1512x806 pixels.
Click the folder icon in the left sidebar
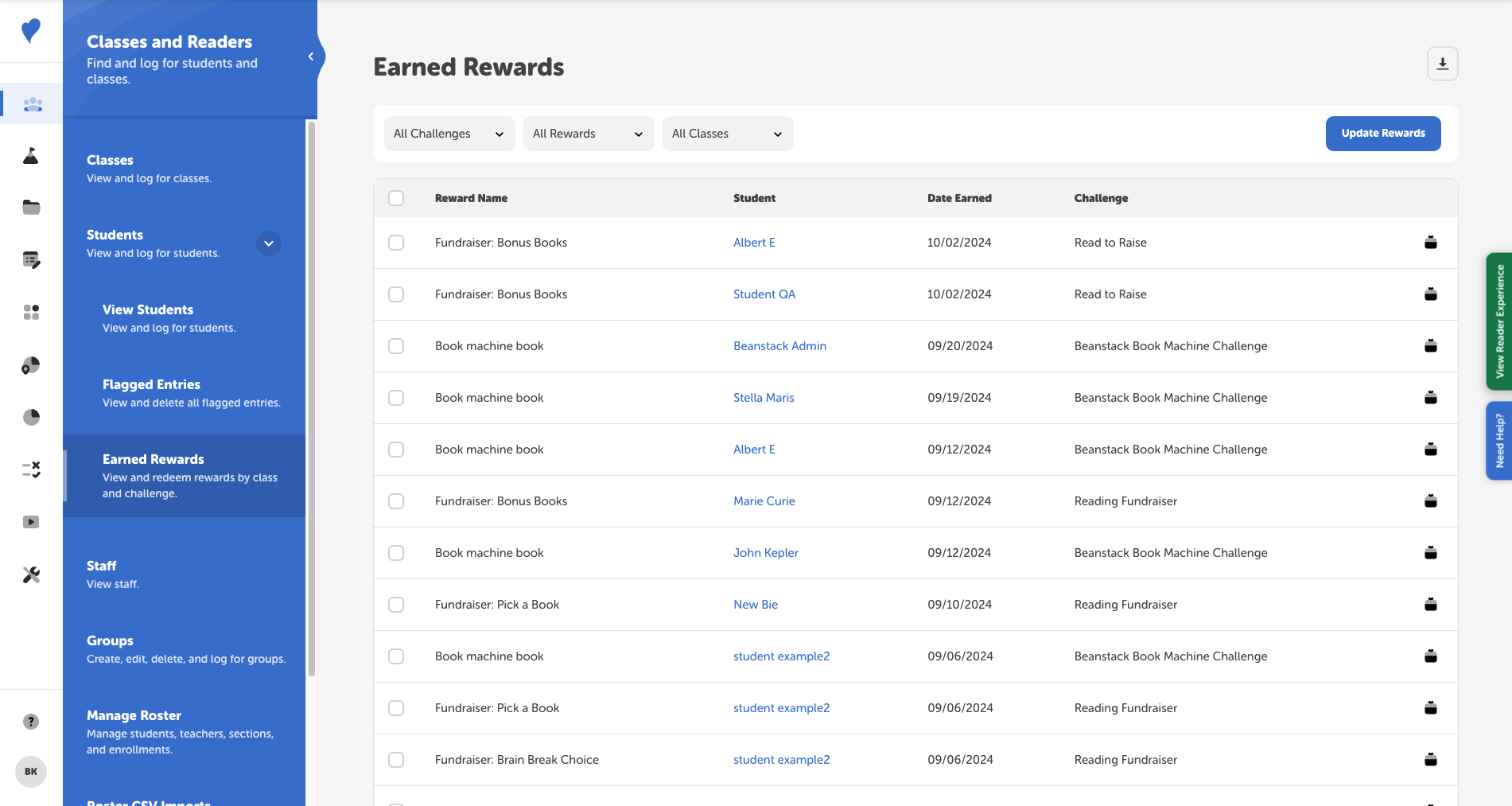[x=31, y=207]
